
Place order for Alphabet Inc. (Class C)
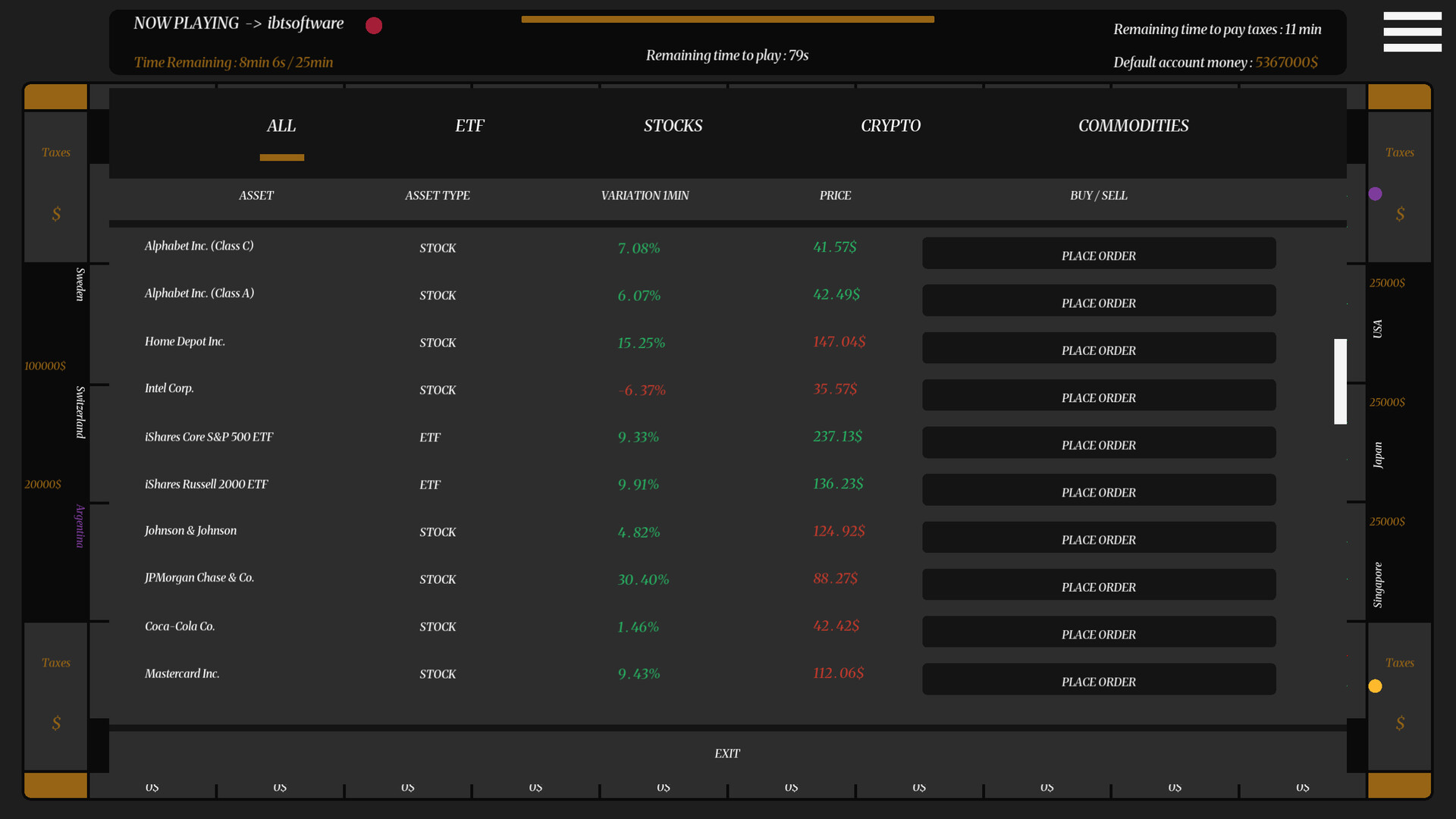(1098, 255)
